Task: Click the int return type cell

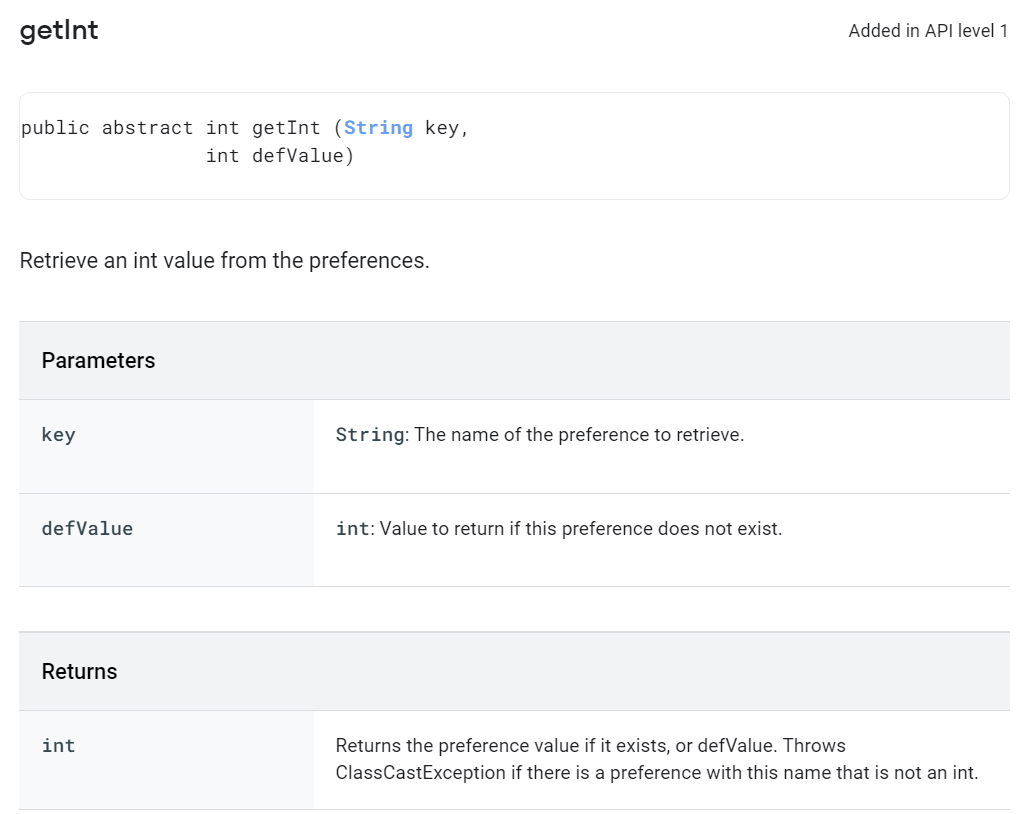Action: click(58, 746)
